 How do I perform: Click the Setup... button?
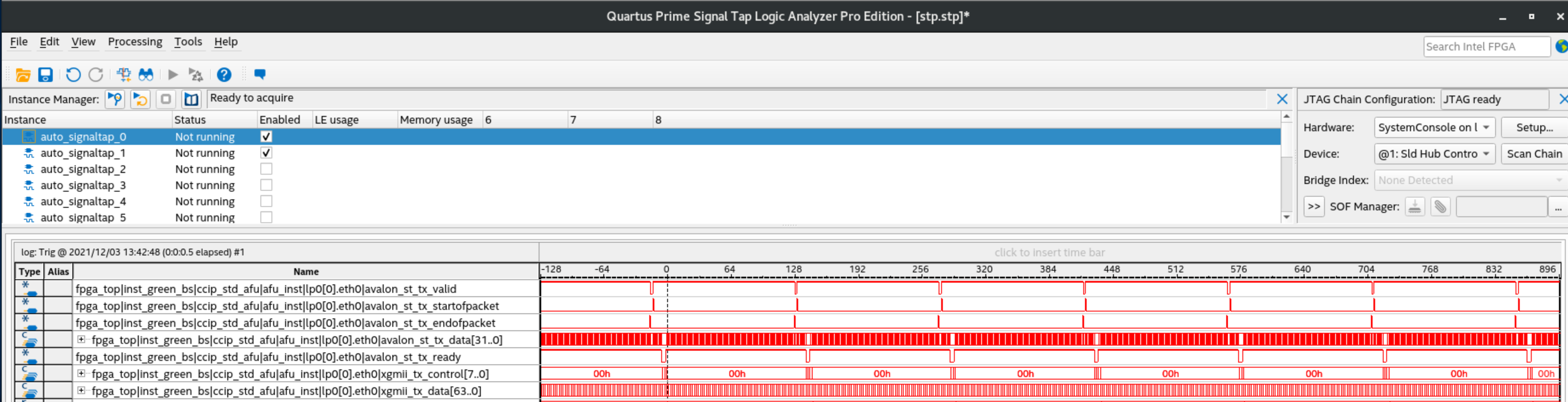click(1534, 128)
